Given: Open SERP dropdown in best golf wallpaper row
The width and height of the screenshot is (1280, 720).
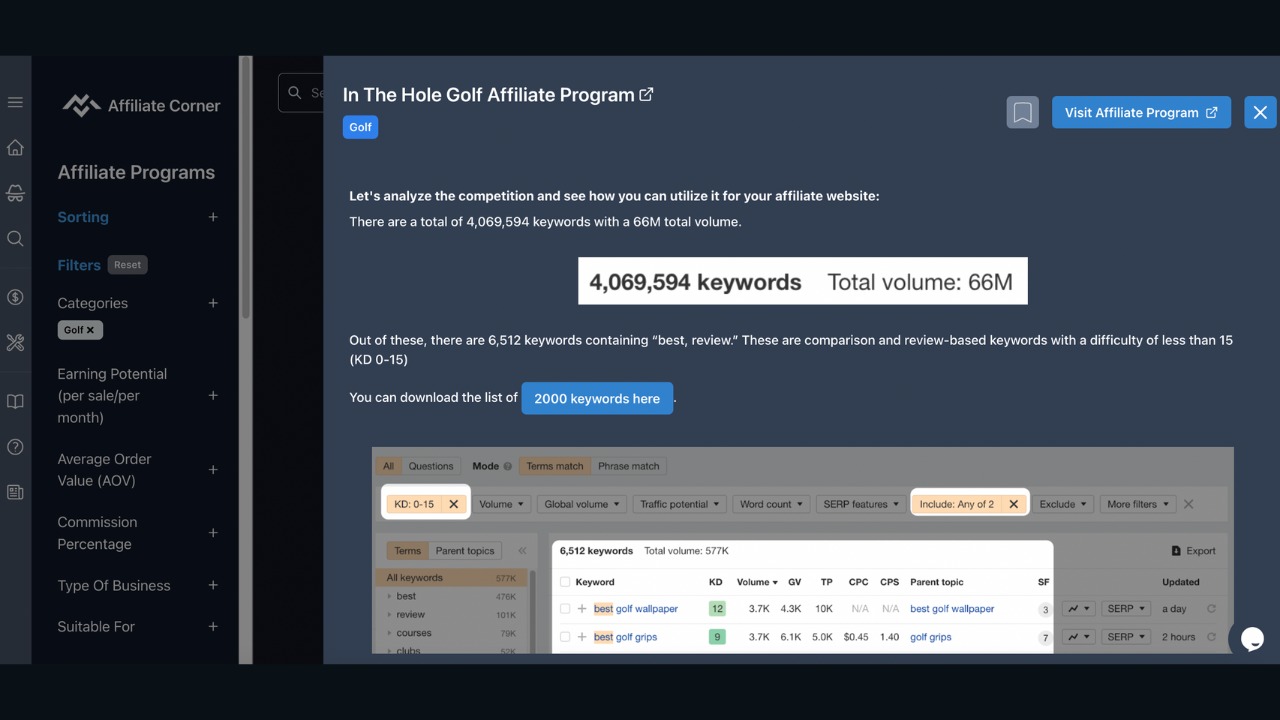Looking at the screenshot, I should coord(1126,609).
